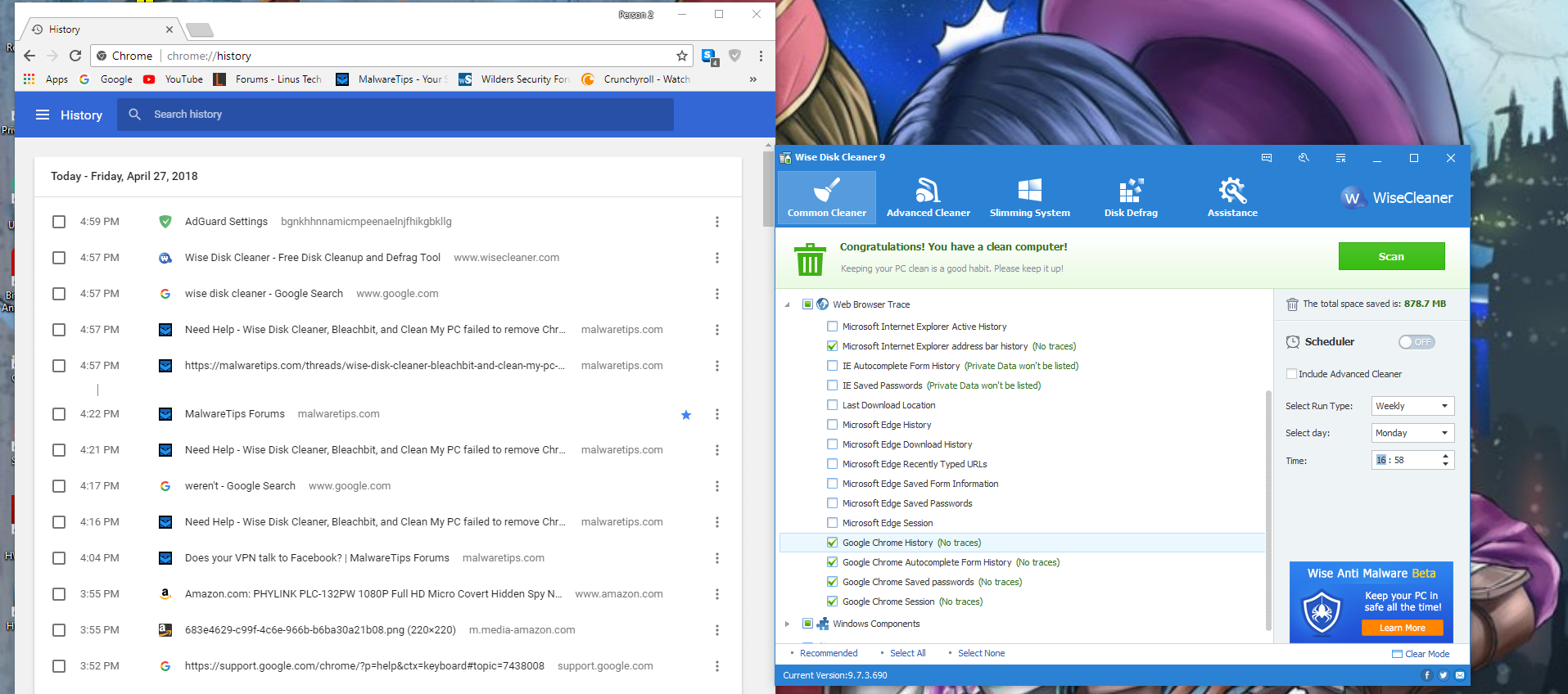The width and height of the screenshot is (1568, 694).
Task: Open the Disk Defrag tool
Action: coord(1130,198)
